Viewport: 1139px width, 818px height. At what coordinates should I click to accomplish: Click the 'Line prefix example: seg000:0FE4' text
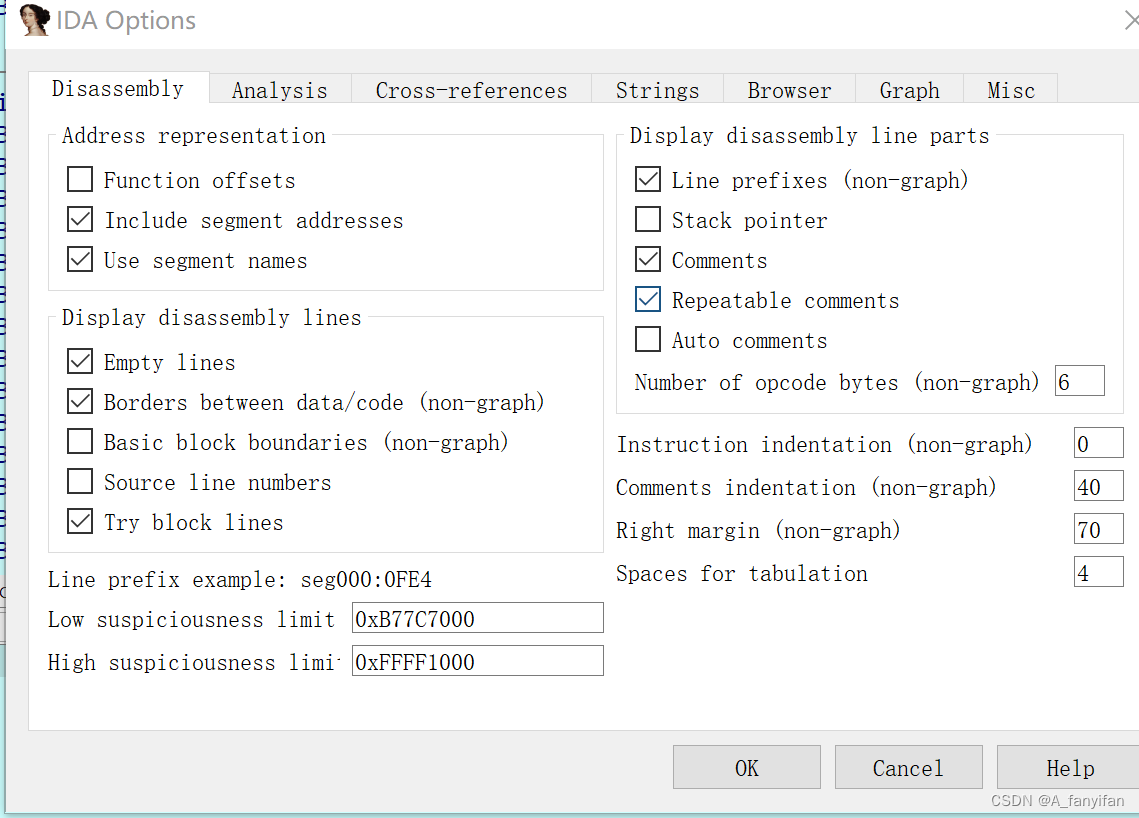pyautogui.click(x=240, y=580)
